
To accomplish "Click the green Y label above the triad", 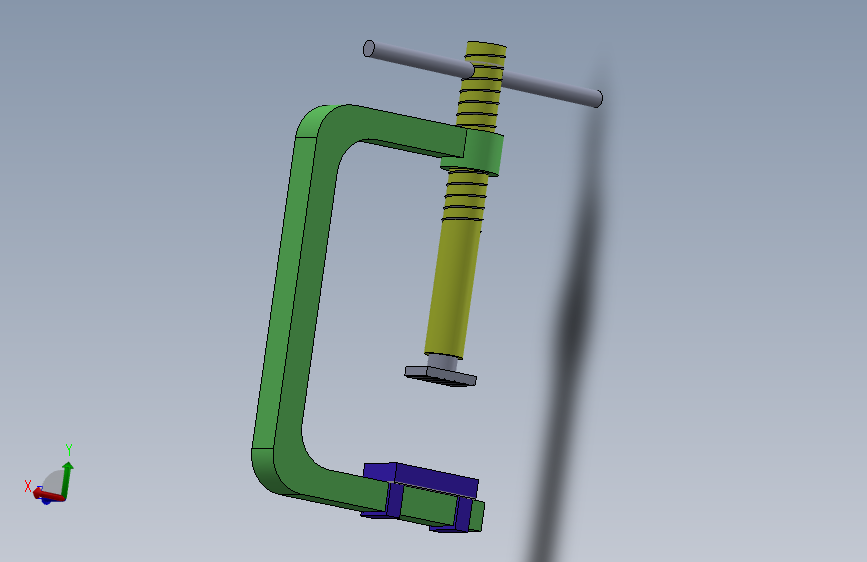I will click(69, 449).
